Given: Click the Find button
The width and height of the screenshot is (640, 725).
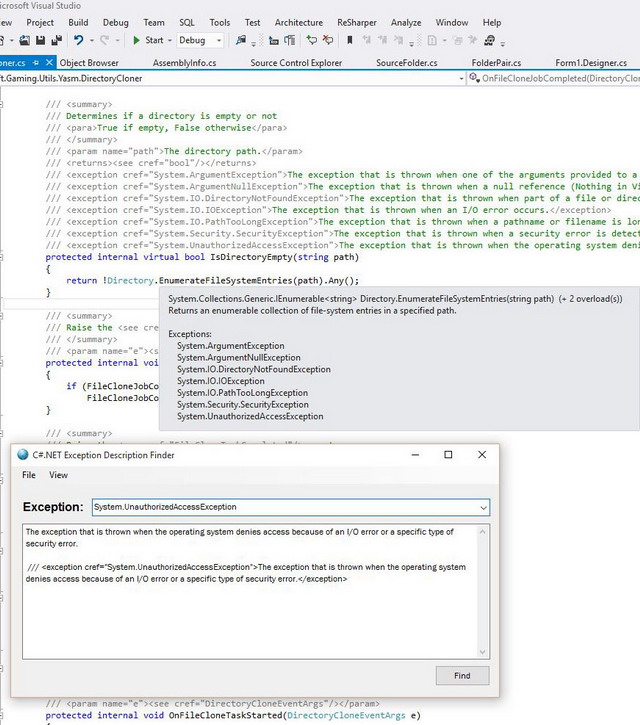Looking at the screenshot, I should coord(462,676).
